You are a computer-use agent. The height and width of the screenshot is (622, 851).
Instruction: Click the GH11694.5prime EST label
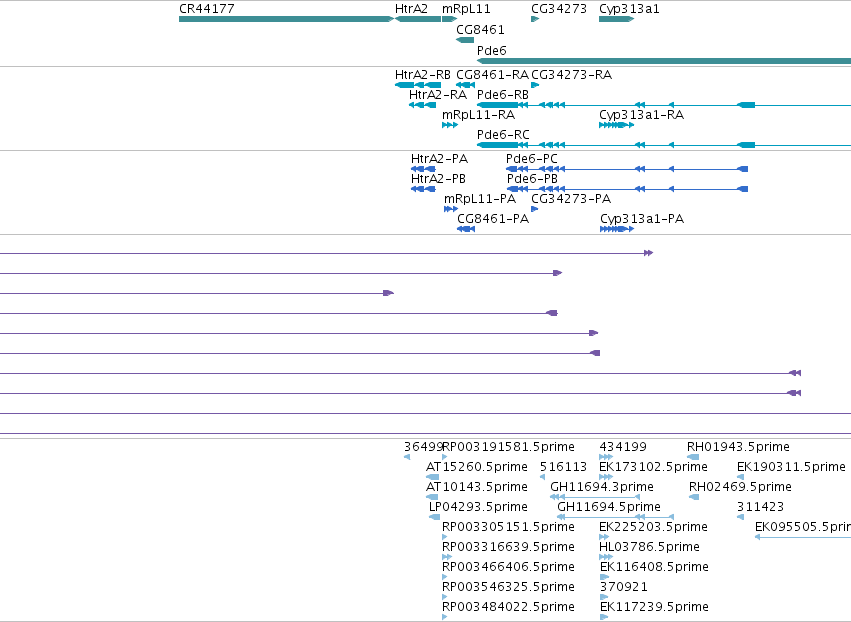click(x=609, y=507)
